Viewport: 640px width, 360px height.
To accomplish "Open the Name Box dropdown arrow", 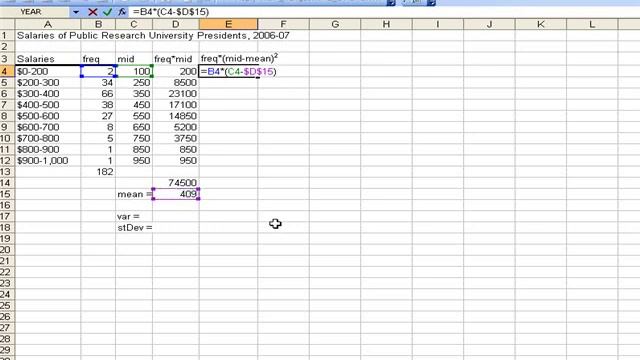I will [76, 12].
